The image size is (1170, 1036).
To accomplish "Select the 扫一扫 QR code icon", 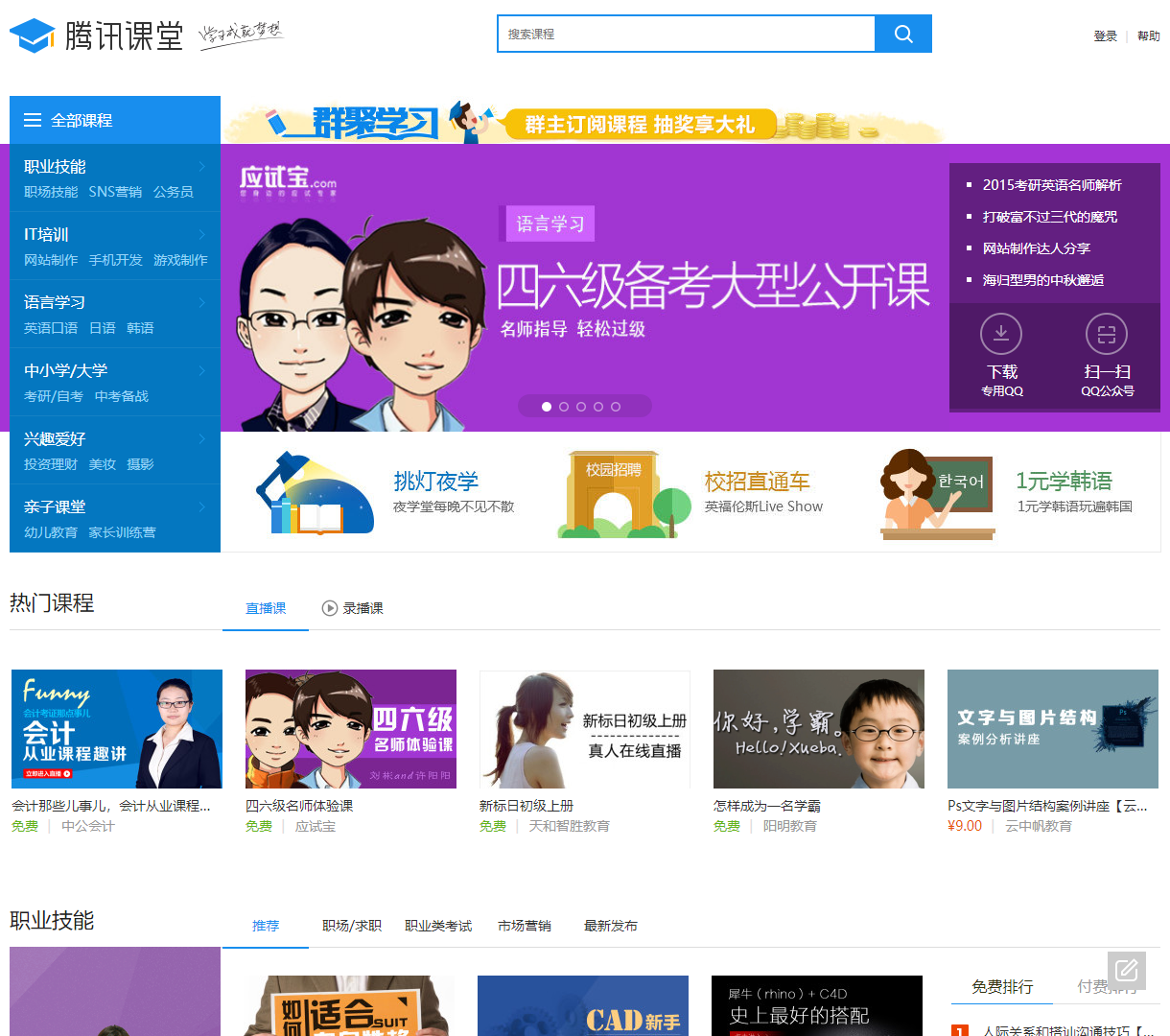I will pyautogui.click(x=1106, y=334).
